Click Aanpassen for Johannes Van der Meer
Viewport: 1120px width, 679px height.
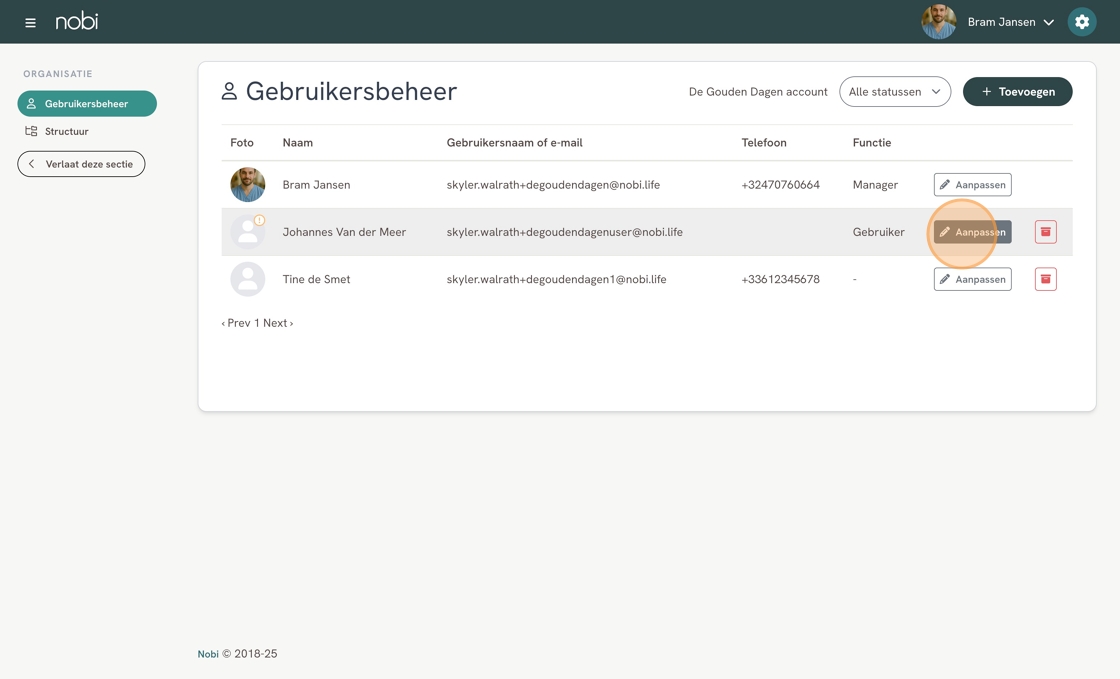(x=972, y=232)
